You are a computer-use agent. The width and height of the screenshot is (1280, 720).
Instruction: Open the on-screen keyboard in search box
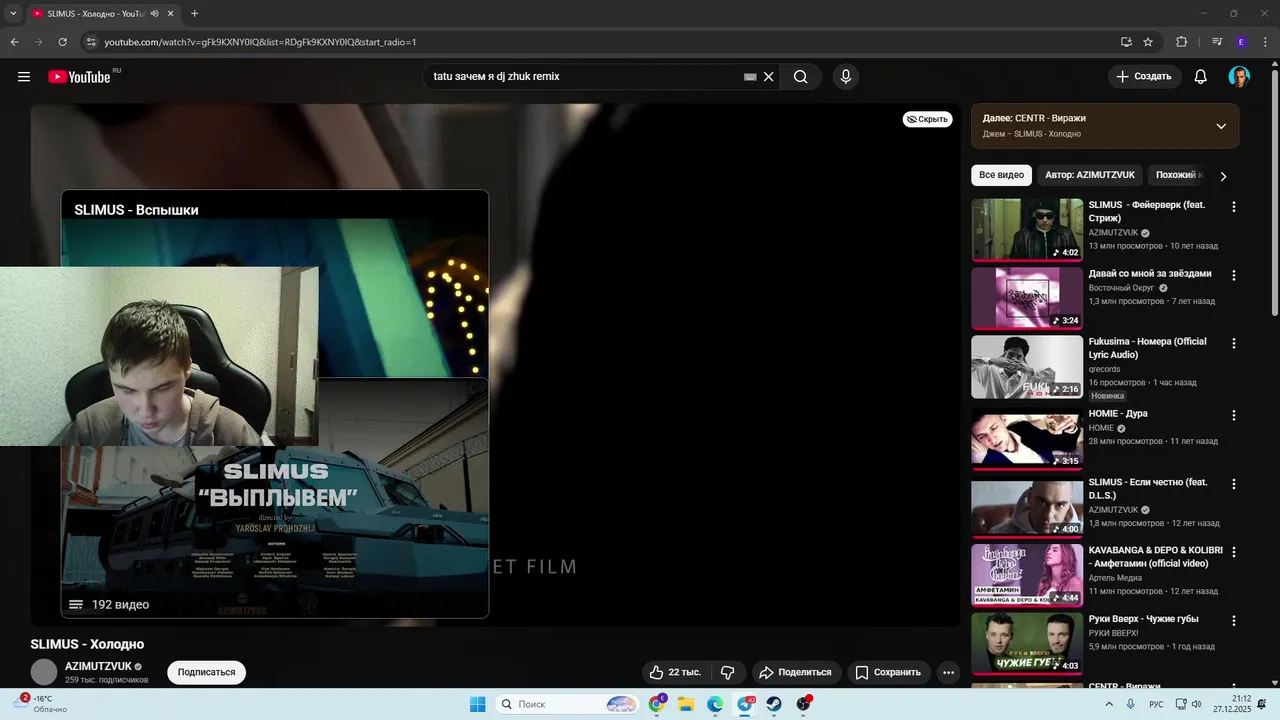tap(750, 77)
